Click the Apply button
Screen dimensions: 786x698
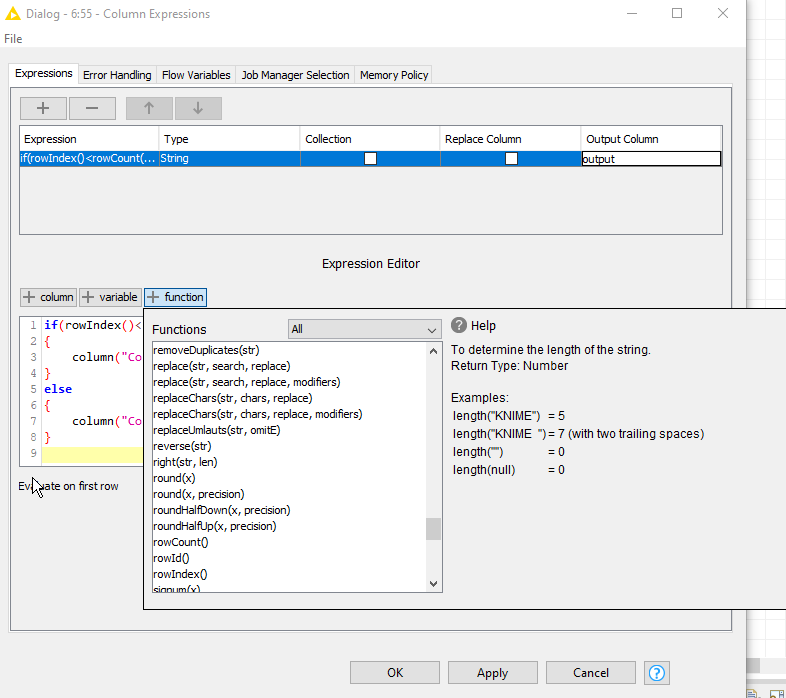tap(492, 673)
